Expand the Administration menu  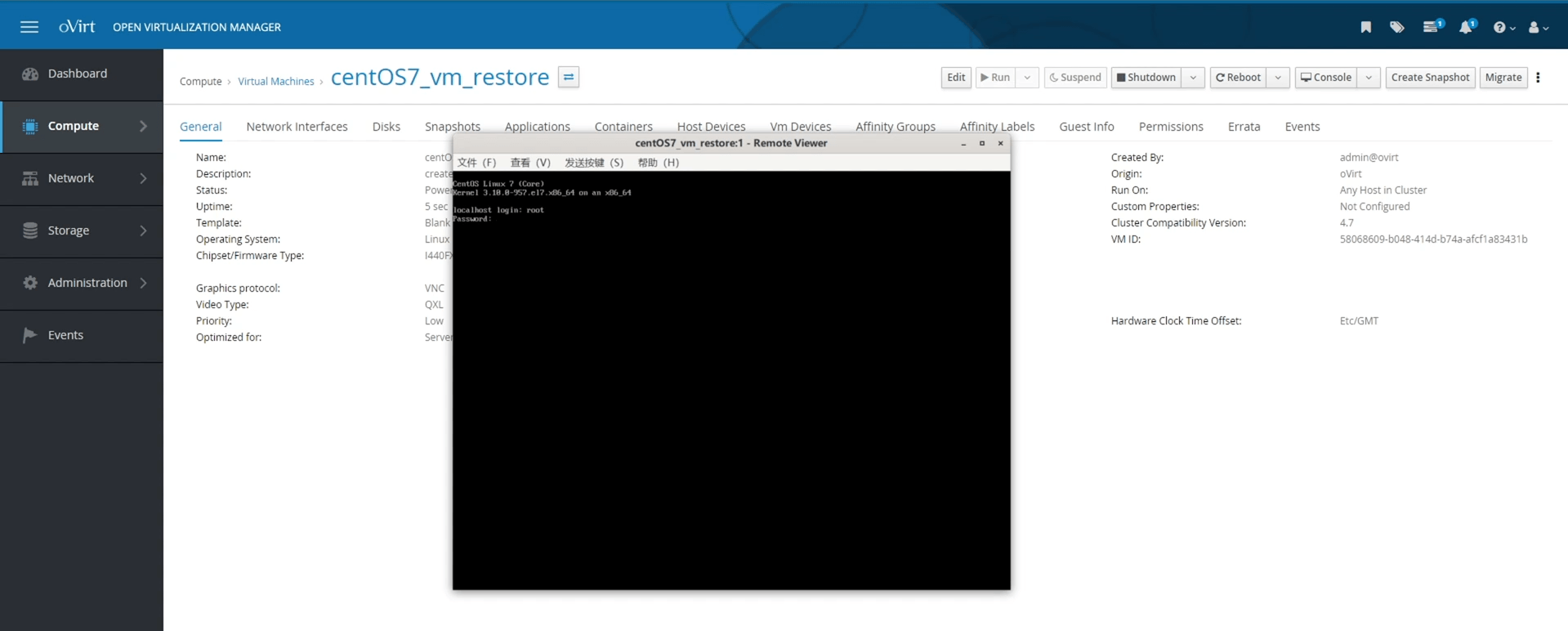(x=82, y=283)
